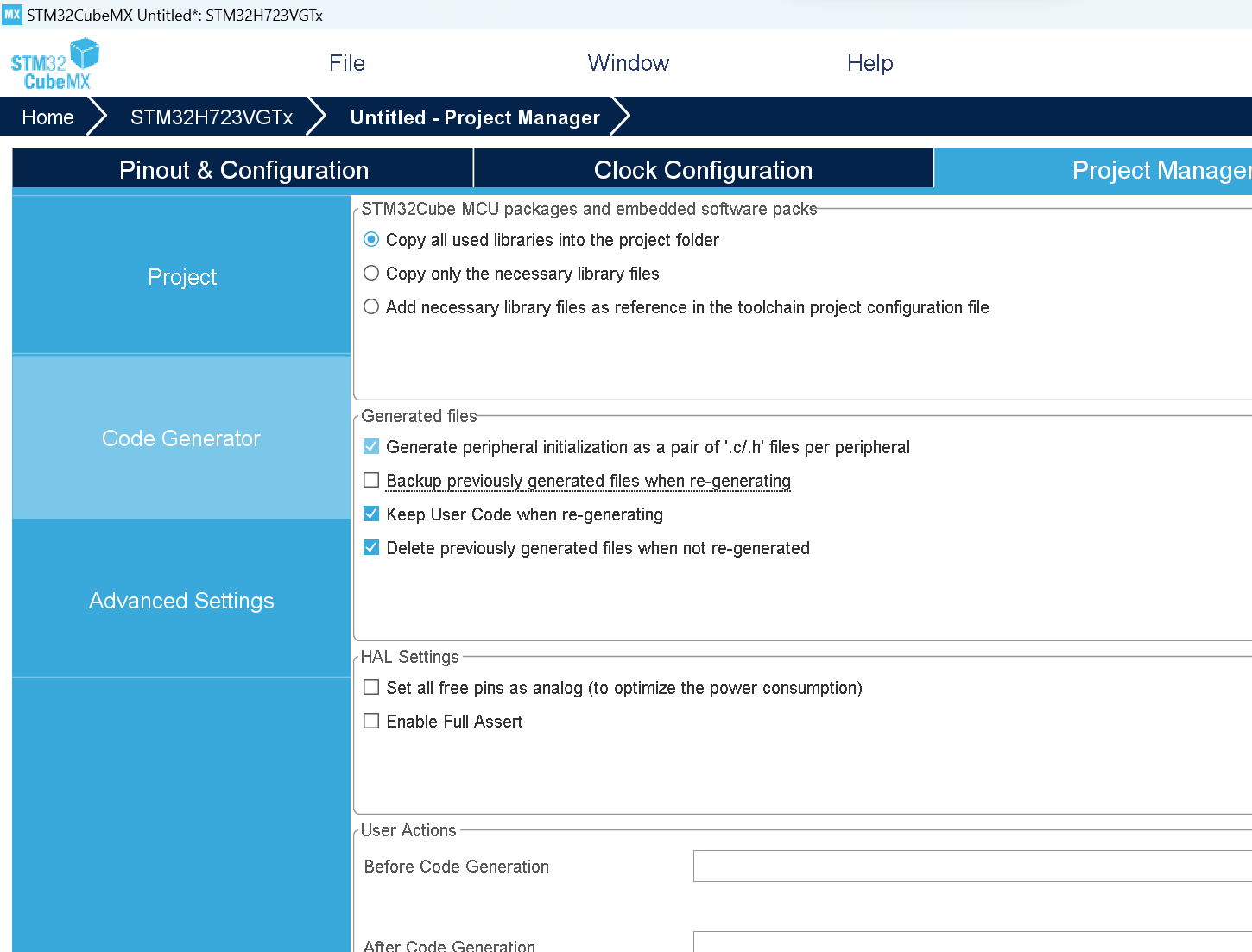Select Copy all used libraries radio button
The width and height of the screenshot is (1252, 952).
(x=371, y=239)
